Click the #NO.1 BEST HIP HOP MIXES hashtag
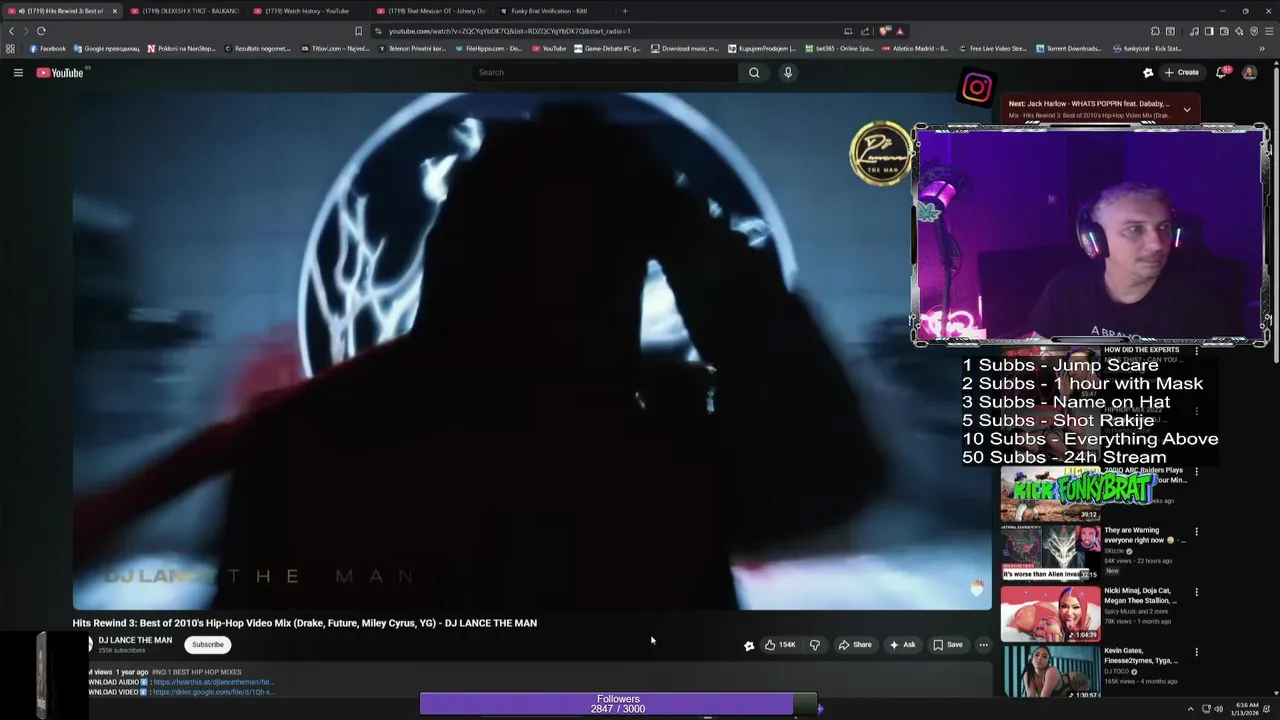 [197, 672]
